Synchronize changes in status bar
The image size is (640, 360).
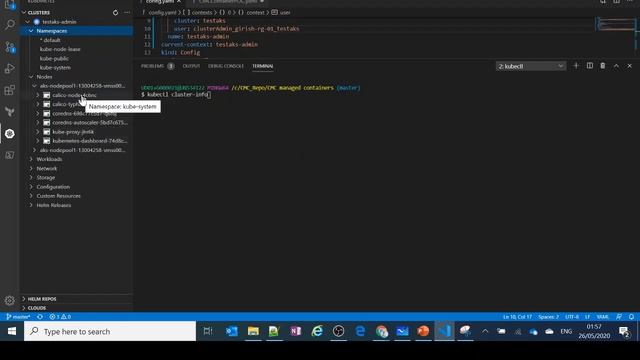[x=40, y=317]
